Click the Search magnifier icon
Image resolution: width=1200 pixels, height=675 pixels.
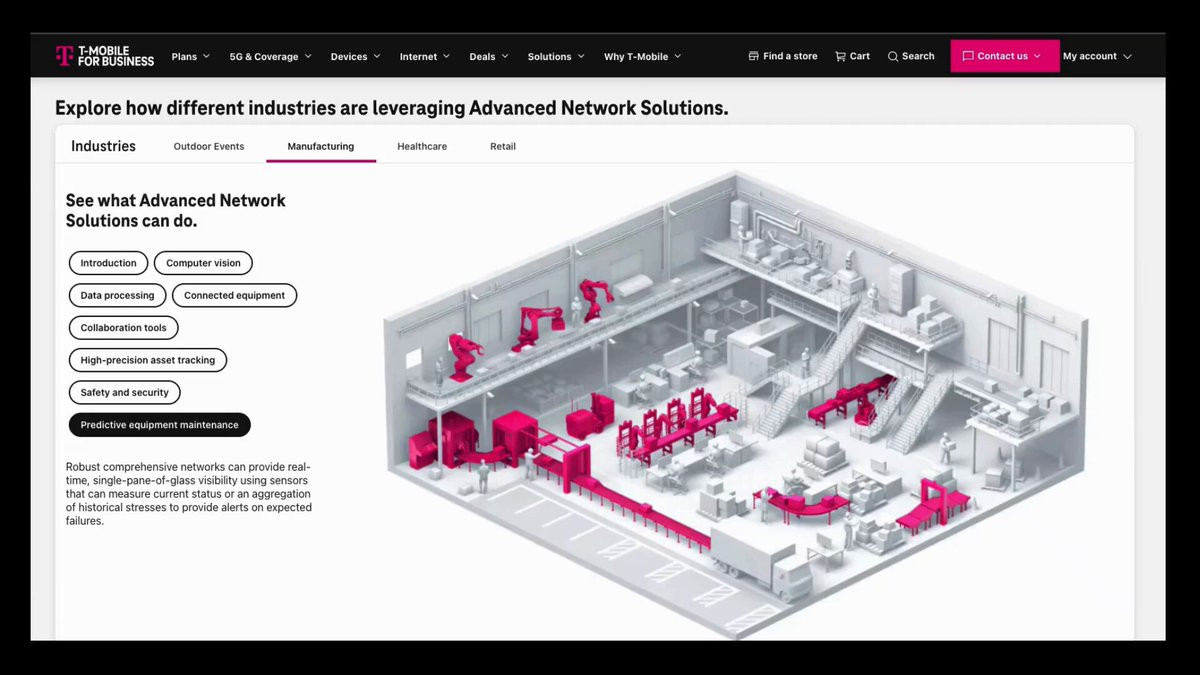click(x=893, y=56)
